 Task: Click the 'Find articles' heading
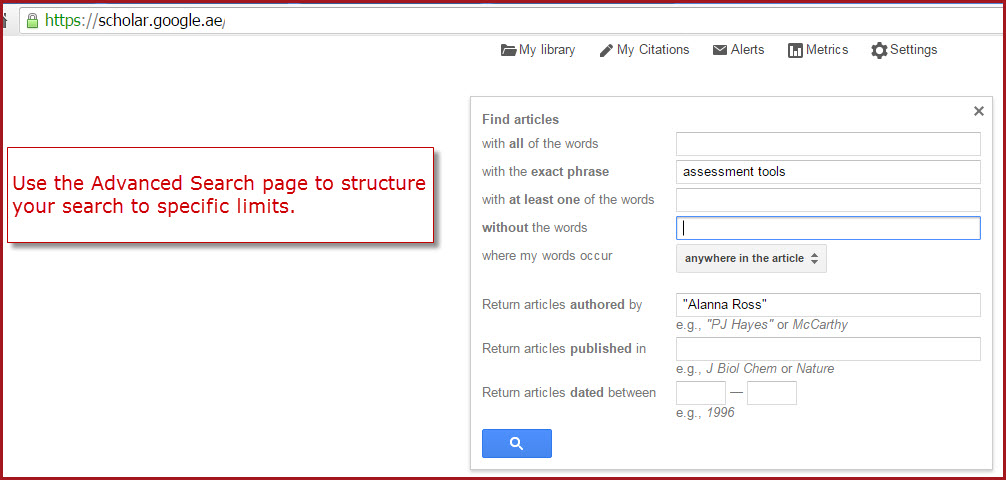(x=520, y=119)
